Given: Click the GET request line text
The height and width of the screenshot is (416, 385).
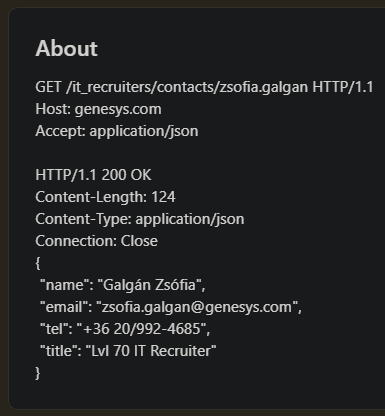Looking at the screenshot, I should pyautogui.click(x=204, y=87).
